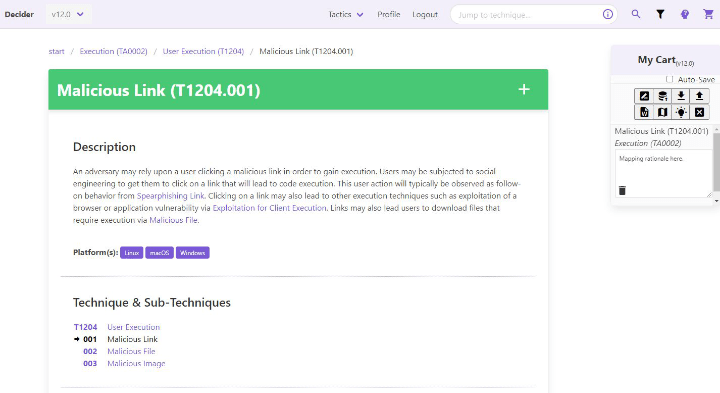This screenshot has height=393, width=720.
Task: Click the Mapping rationale text area
Action: (663, 174)
